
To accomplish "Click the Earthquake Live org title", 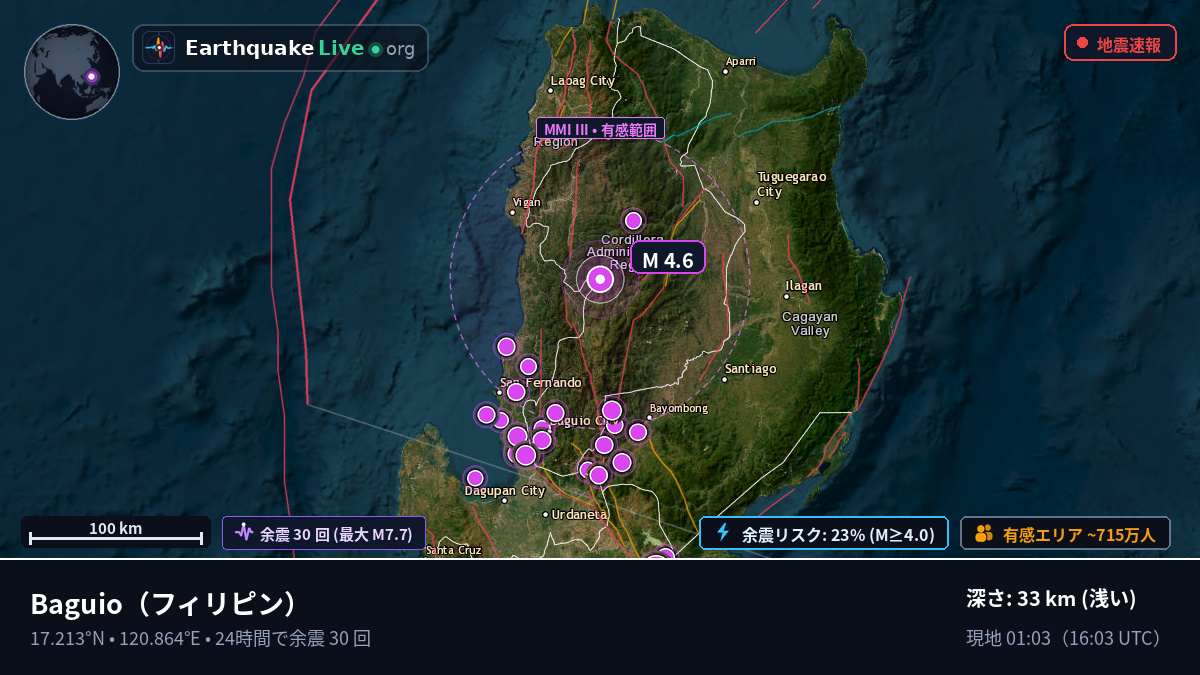I will point(300,48).
